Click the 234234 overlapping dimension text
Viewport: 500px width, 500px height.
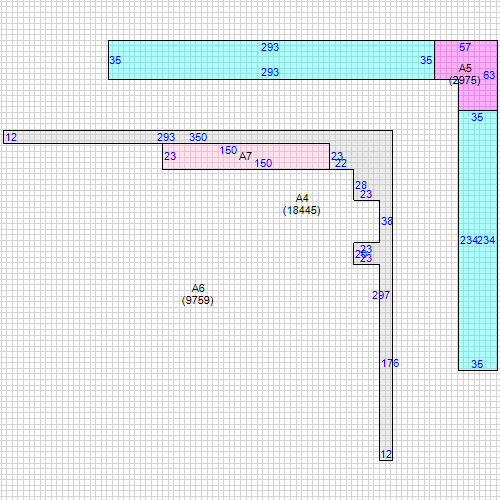[x=478, y=240]
